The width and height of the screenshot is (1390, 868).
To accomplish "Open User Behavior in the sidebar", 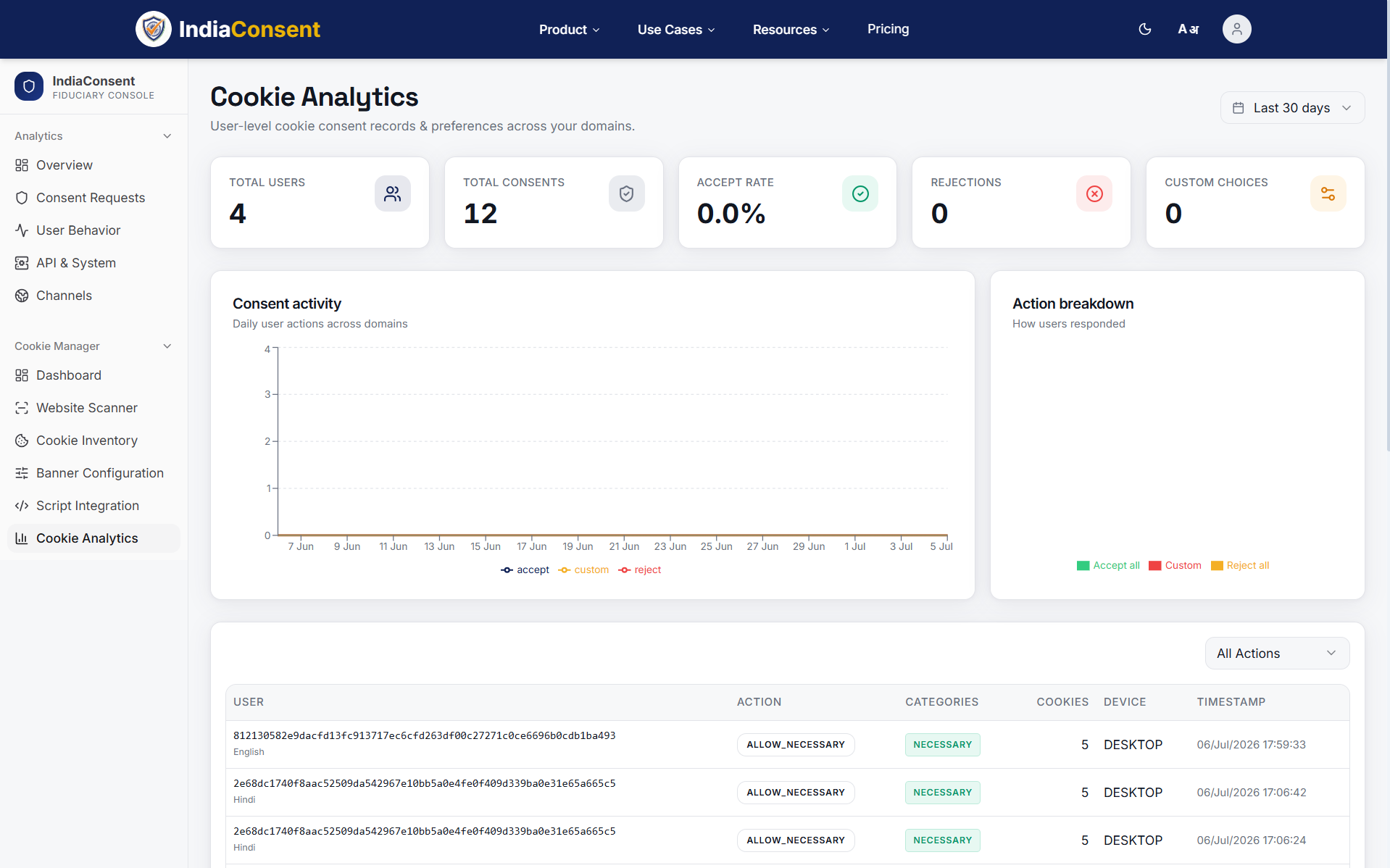I will coord(93,230).
